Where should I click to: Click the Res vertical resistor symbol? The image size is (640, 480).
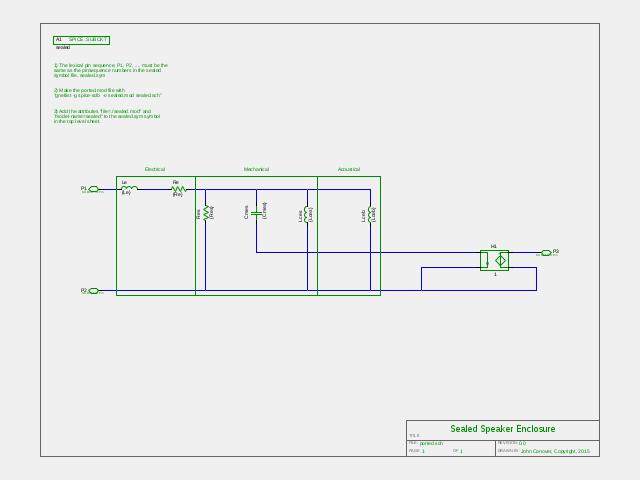pos(206,213)
